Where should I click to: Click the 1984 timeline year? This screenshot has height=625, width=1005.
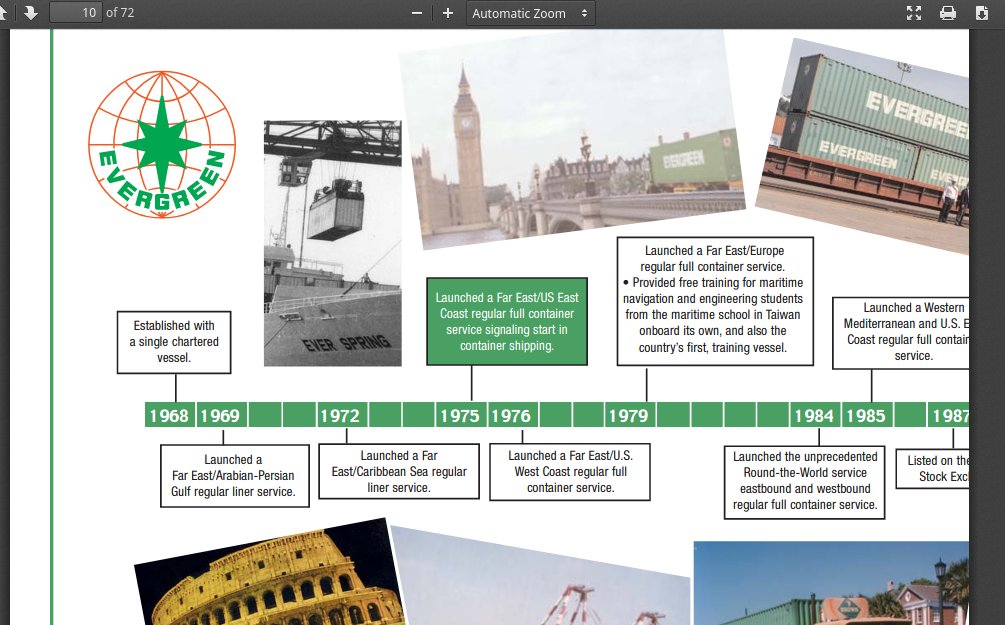pos(814,415)
